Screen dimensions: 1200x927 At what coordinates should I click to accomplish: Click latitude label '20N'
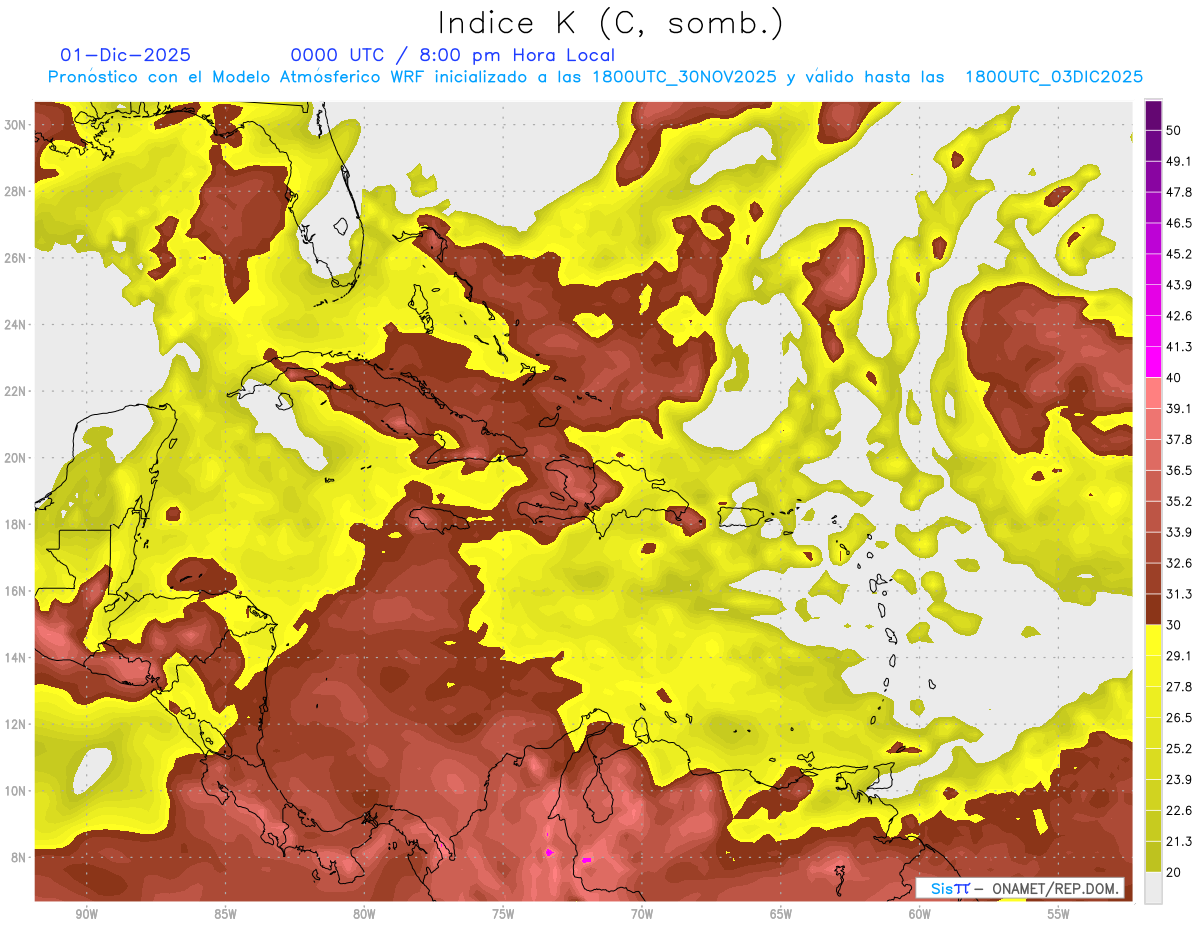pyautogui.click(x=17, y=458)
